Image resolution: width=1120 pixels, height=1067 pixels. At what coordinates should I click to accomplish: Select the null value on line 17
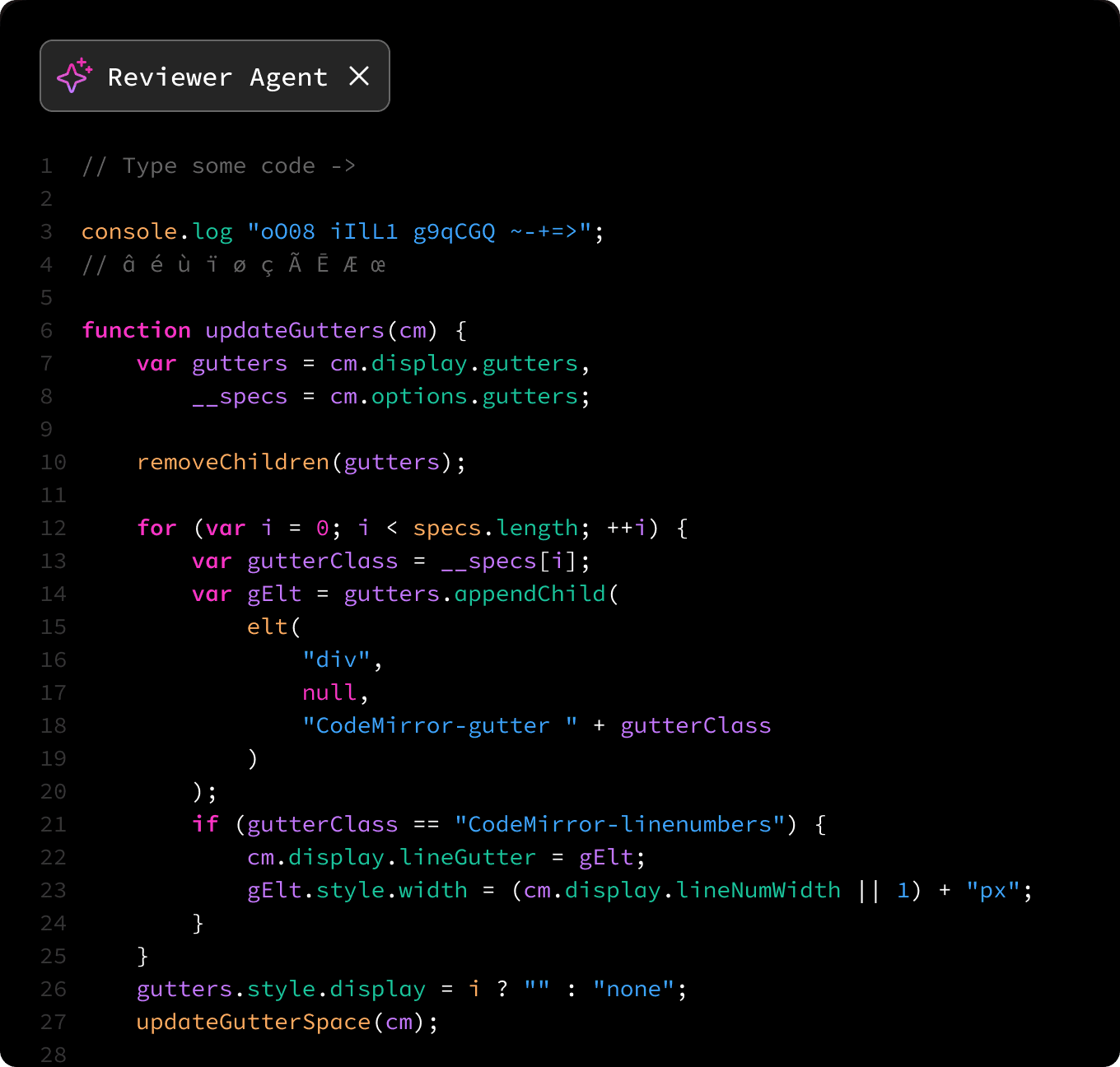click(x=329, y=692)
